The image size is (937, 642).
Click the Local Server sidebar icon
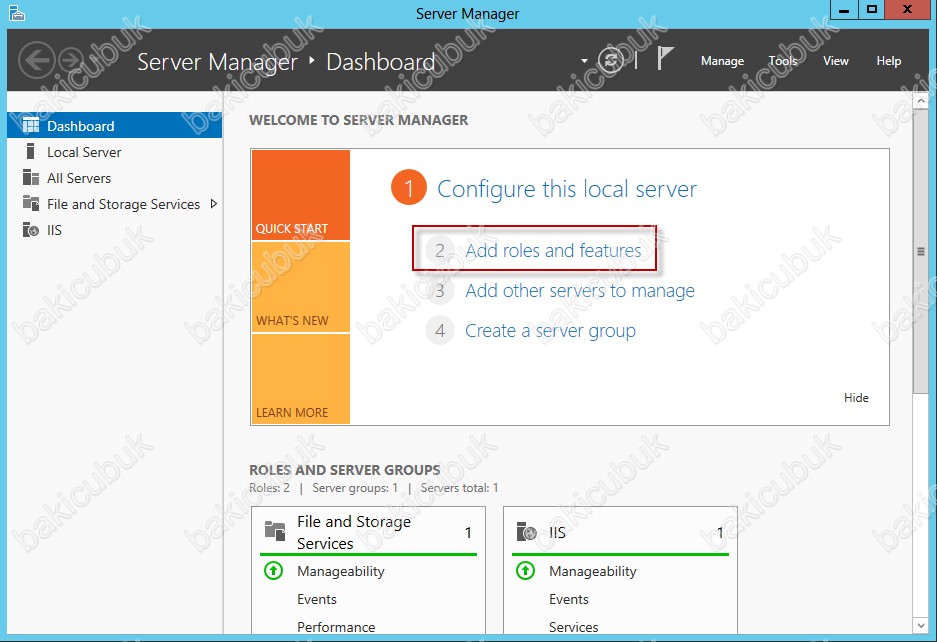tap(30, 152)
